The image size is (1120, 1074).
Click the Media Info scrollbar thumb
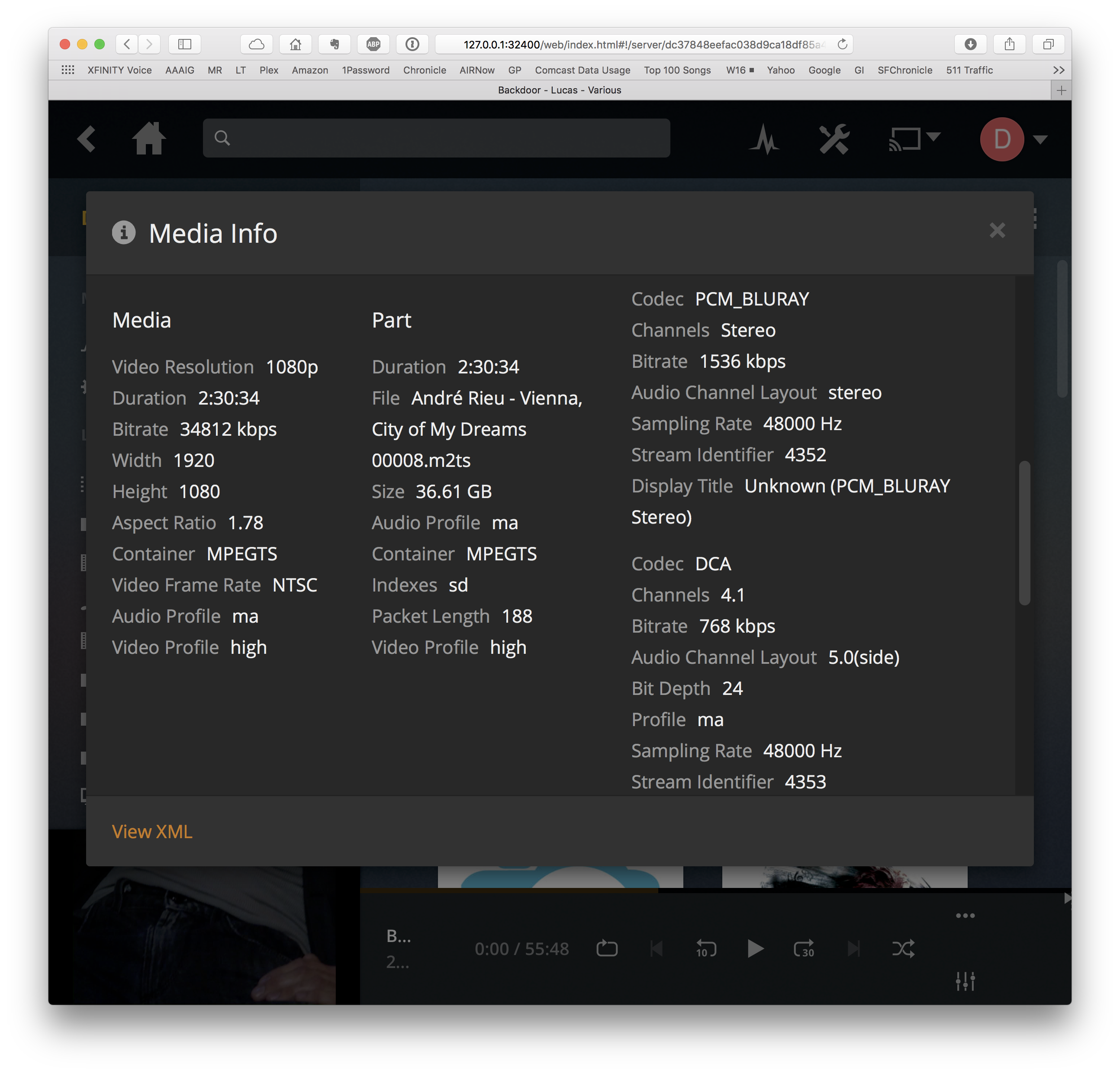1024,532
